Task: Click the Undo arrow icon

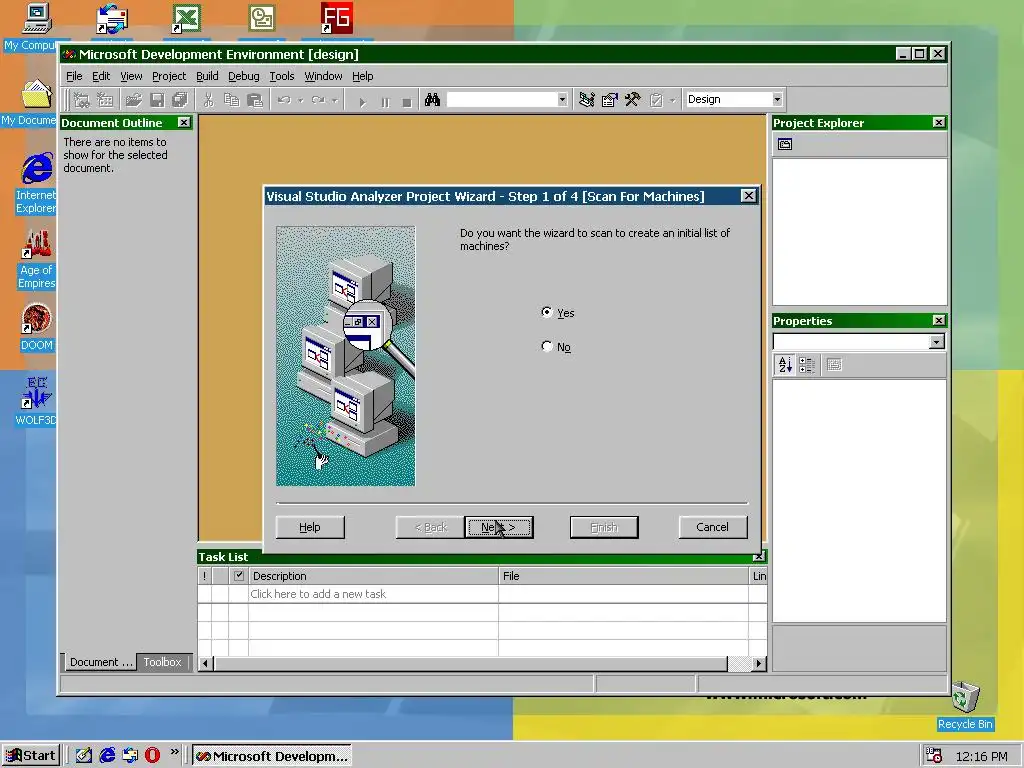Action: [x=284, y=100]
